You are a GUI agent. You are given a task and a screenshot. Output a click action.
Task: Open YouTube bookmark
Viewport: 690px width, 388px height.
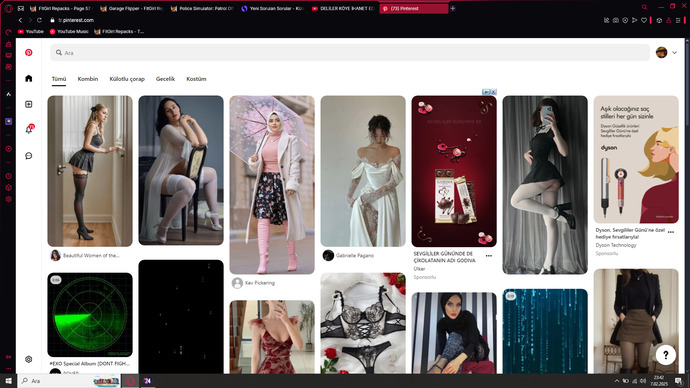[x=31, y=32]
